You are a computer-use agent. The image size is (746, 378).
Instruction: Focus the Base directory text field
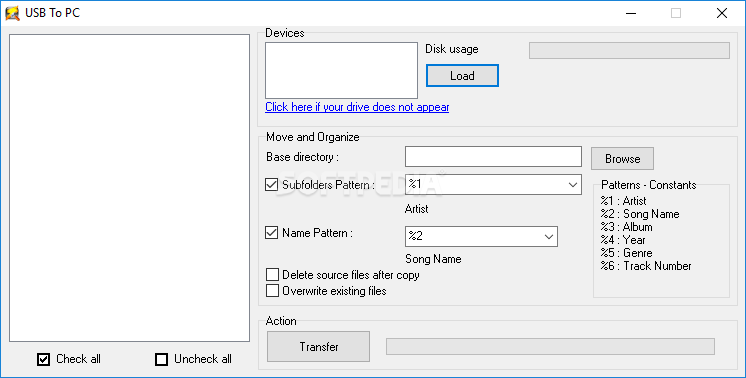493,156
